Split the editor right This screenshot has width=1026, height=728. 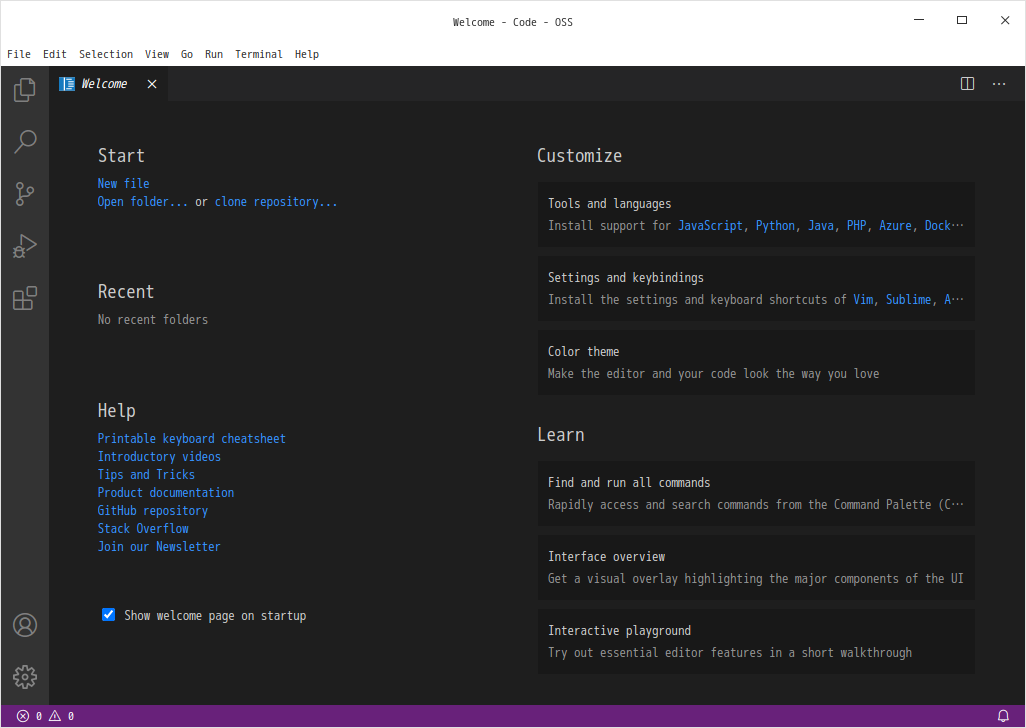pos(967,84)
